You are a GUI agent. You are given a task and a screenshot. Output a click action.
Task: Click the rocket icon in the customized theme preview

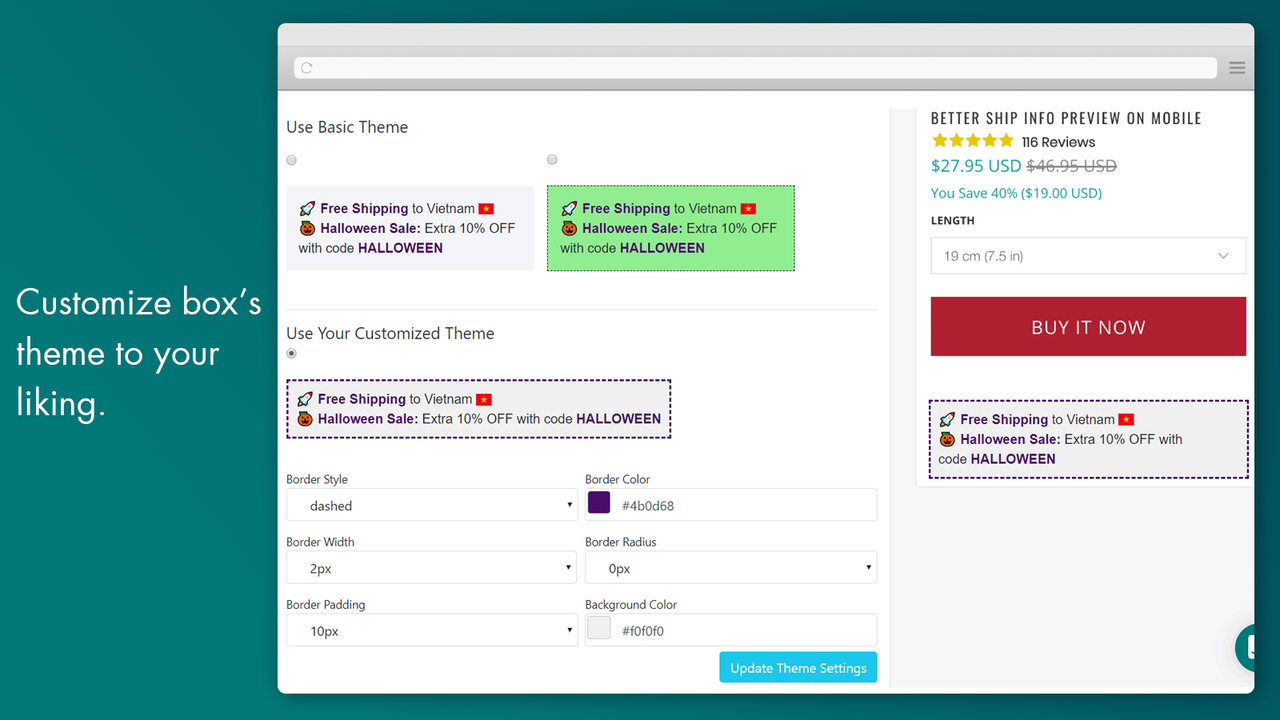point(307,398)
